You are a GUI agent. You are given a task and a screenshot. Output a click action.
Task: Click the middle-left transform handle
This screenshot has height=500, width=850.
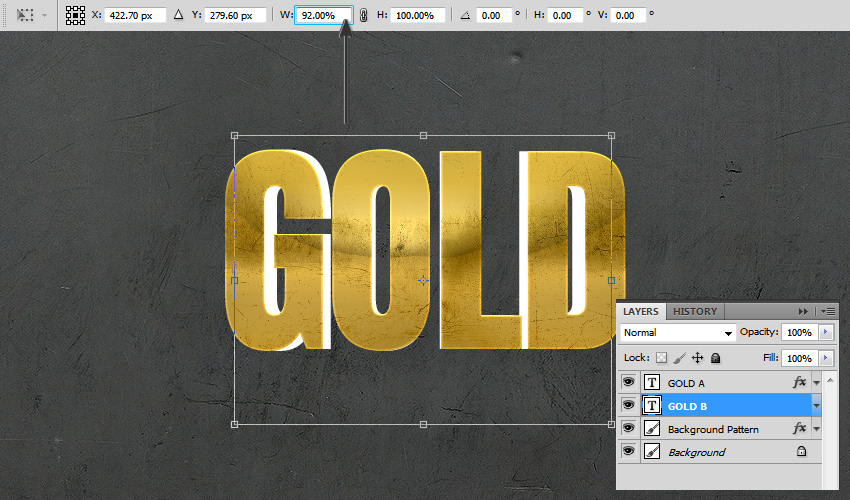tap(235, 280)
